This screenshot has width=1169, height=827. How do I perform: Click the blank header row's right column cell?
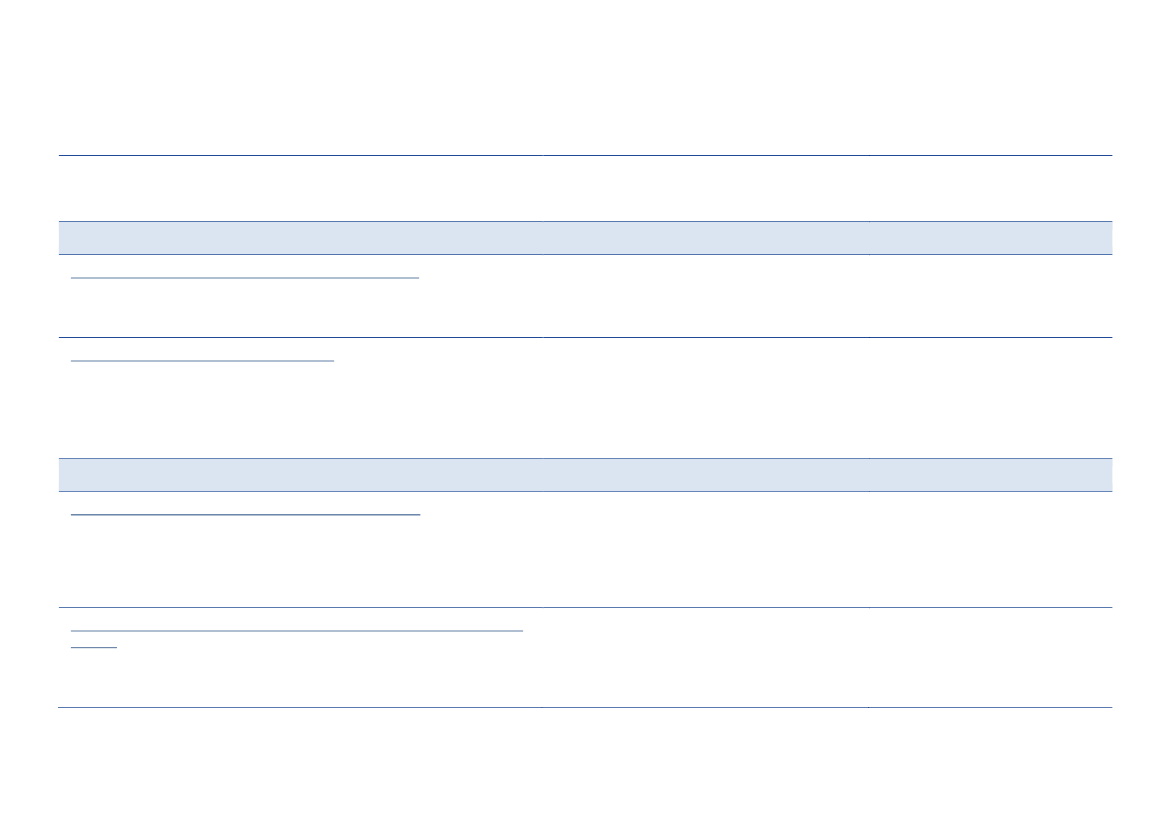point(990,189)
